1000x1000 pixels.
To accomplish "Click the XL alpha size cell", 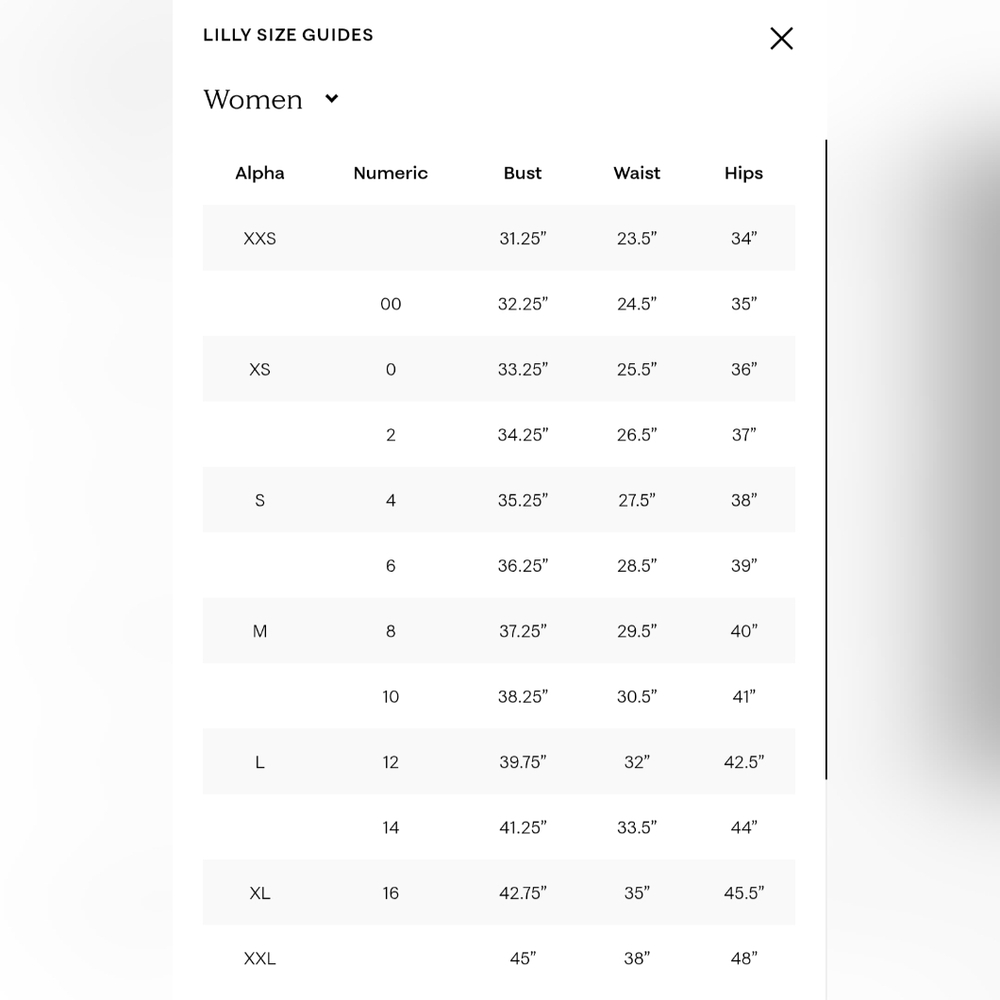I will point(260,893).
